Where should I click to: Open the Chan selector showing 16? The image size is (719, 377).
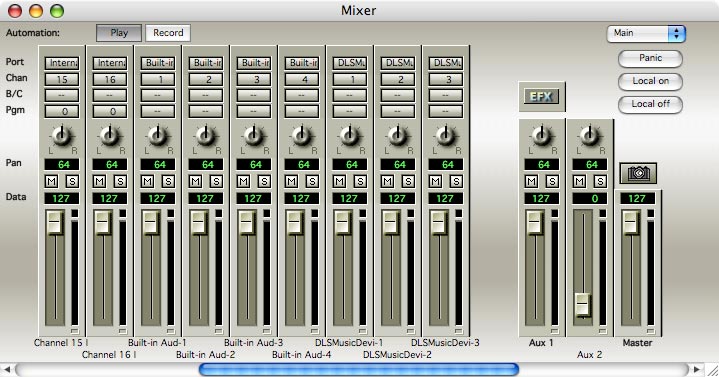tap(110, 79)
